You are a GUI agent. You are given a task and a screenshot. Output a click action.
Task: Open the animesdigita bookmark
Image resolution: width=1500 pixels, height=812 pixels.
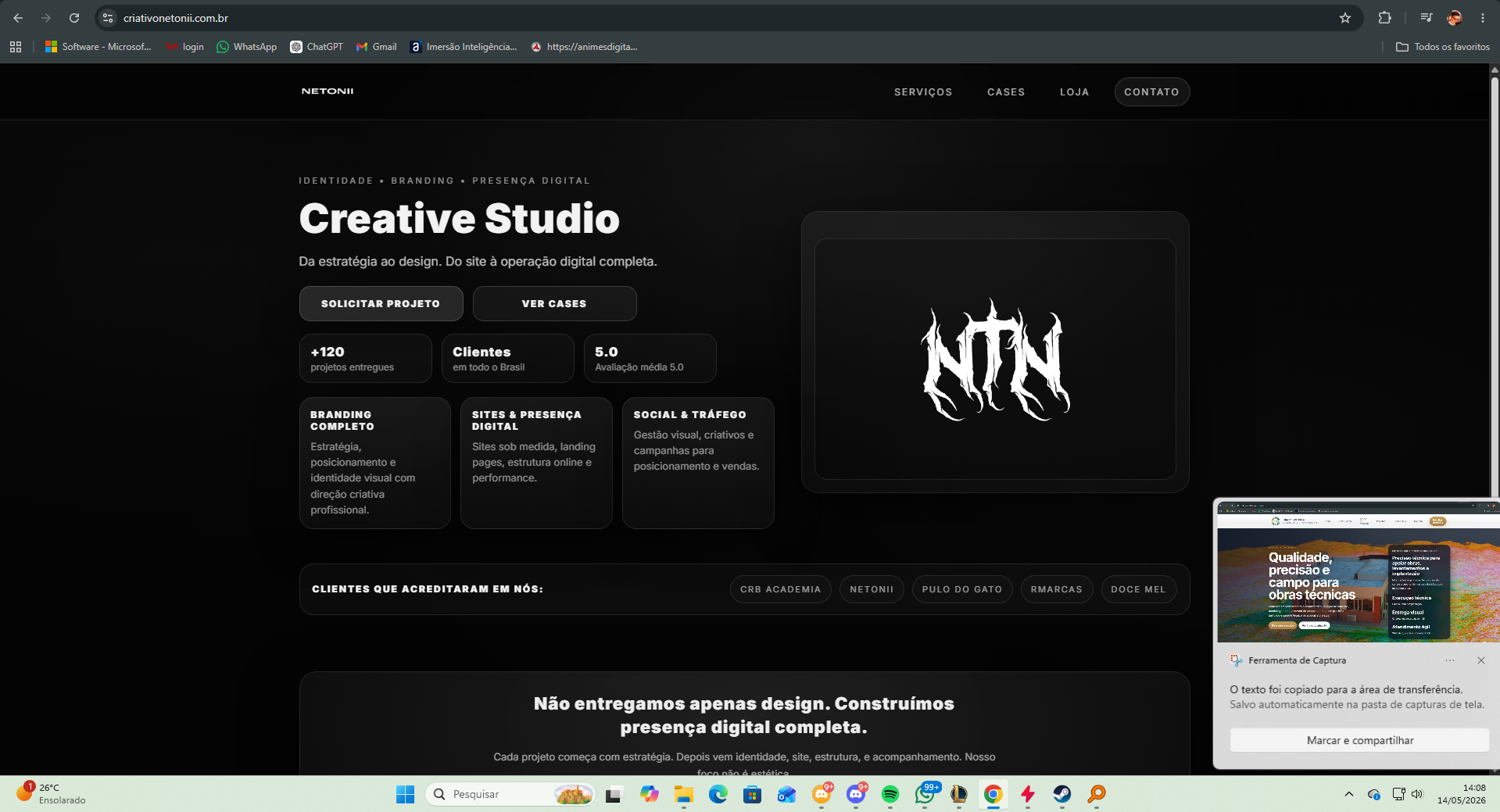[x=585, y=47]
